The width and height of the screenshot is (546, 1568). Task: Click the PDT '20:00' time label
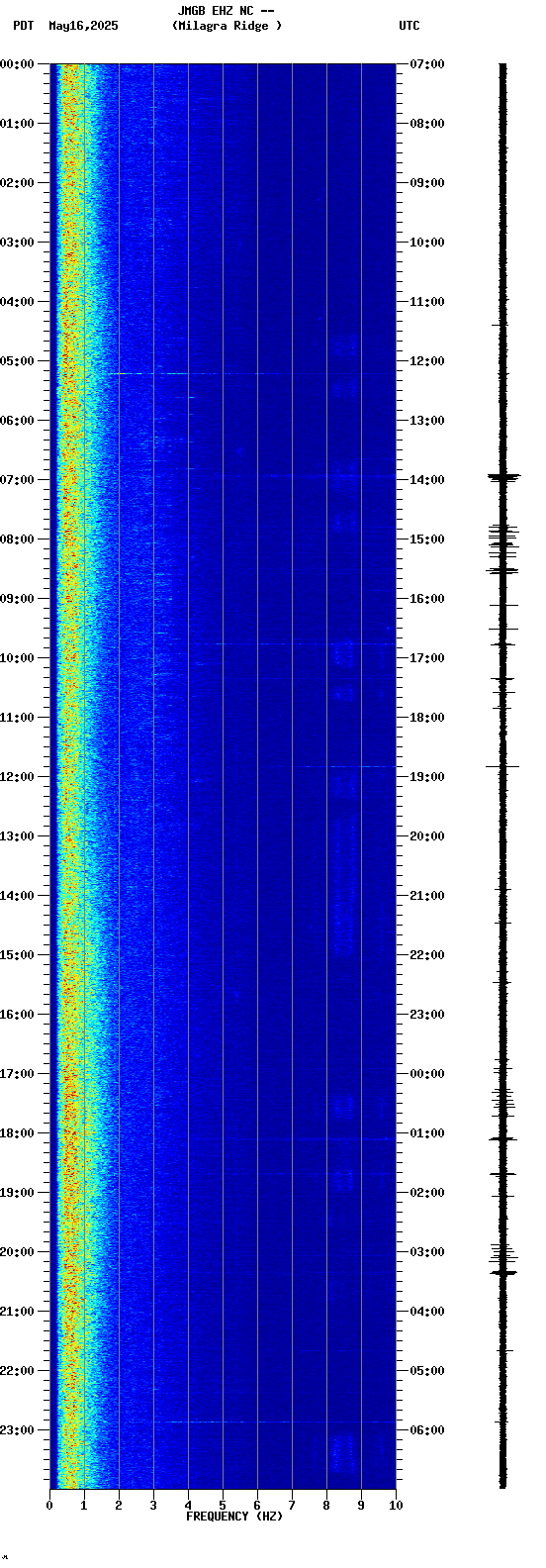tap(18, 1252)
